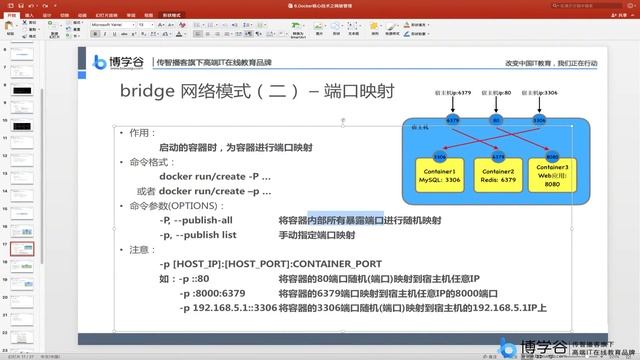Screen dimensions: 640x360
Task: Insert a new slide
Action: tap(53, 29)
